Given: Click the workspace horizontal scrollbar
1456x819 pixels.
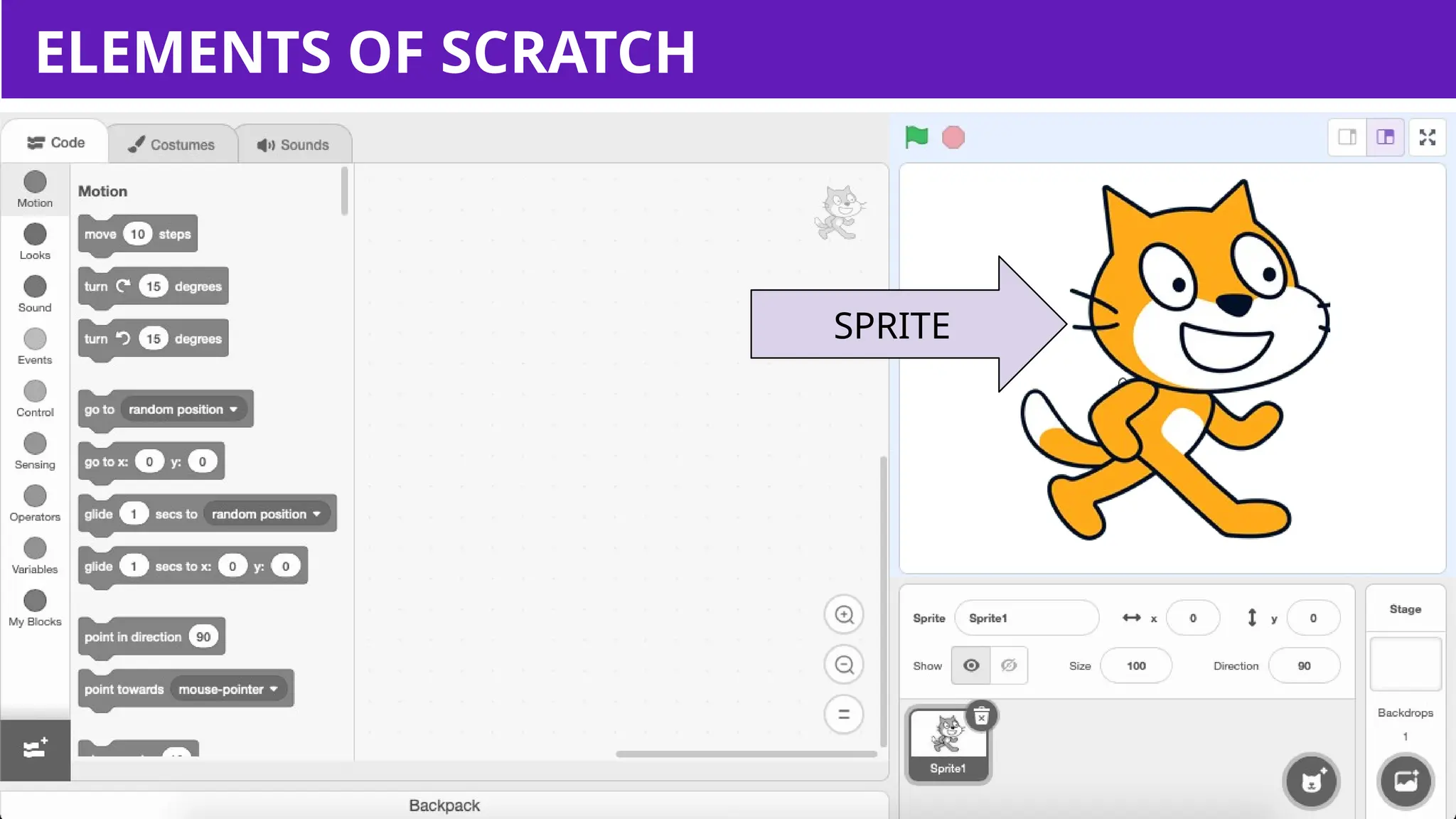Looking at the screenshot, I should point(746,754).
